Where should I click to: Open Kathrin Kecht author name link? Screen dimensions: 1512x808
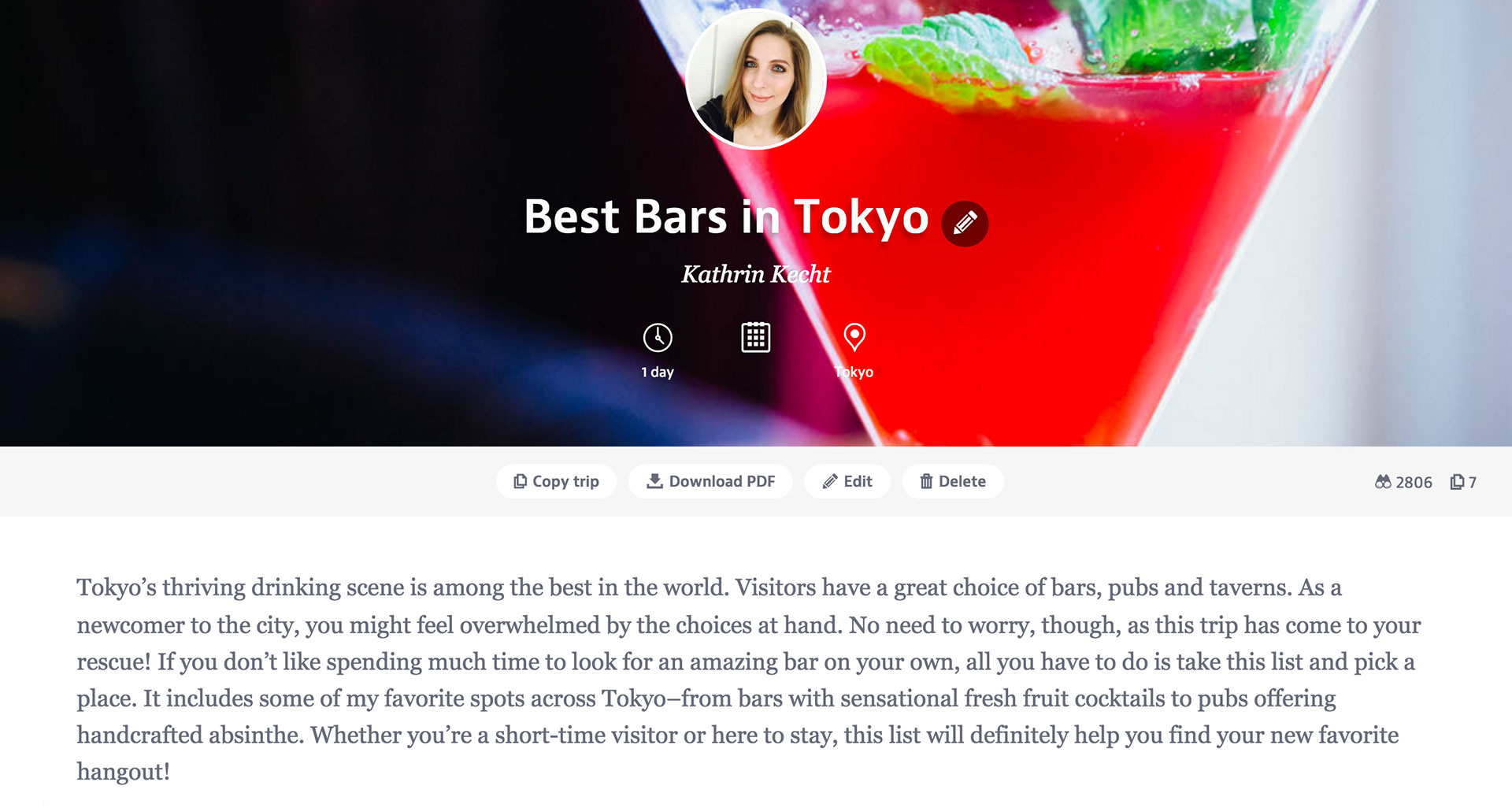[756, 274]
